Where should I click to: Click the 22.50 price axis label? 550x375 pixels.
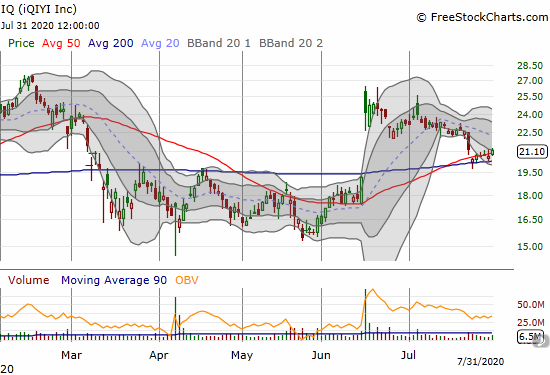click(530, 133)
